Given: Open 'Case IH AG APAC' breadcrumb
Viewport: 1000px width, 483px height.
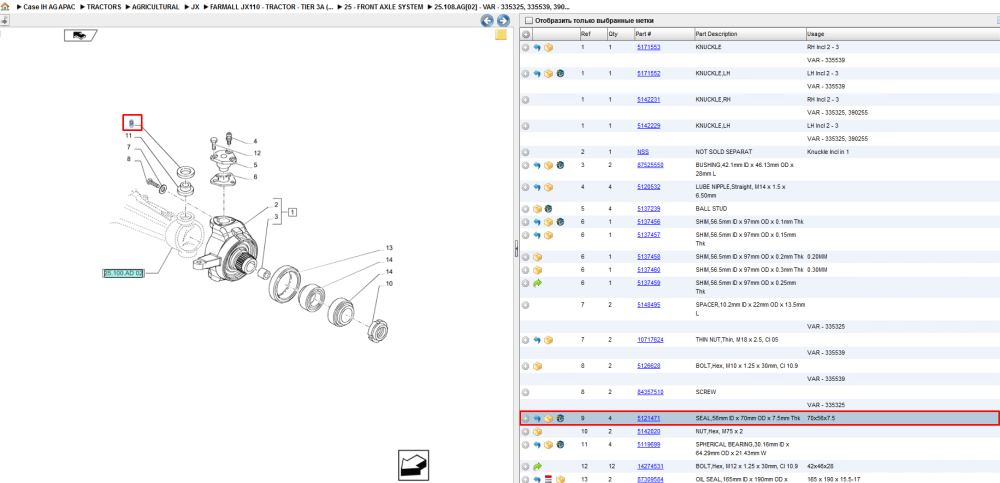Looking at the screenshot, I should pyautogui.click(x=49, y=6).
